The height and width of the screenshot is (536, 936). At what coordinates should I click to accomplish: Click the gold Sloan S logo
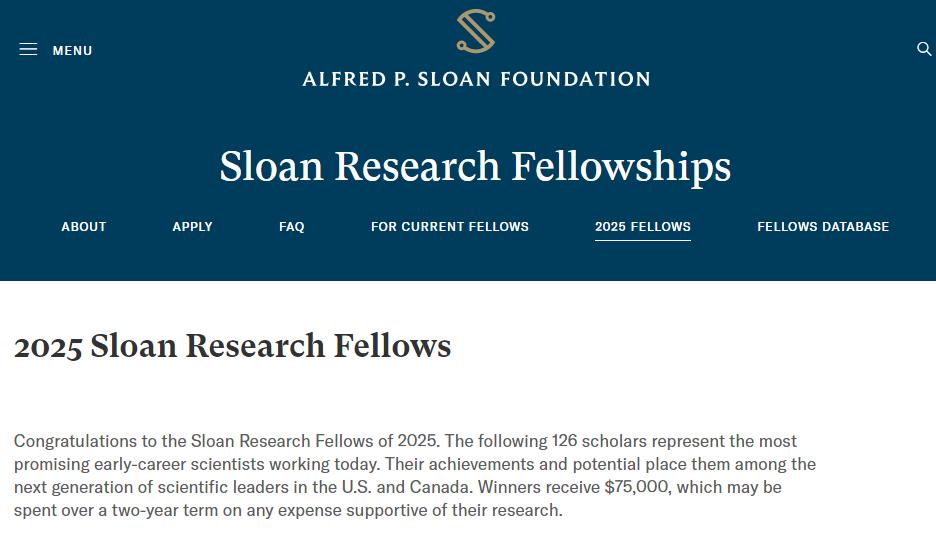(476, 30)
